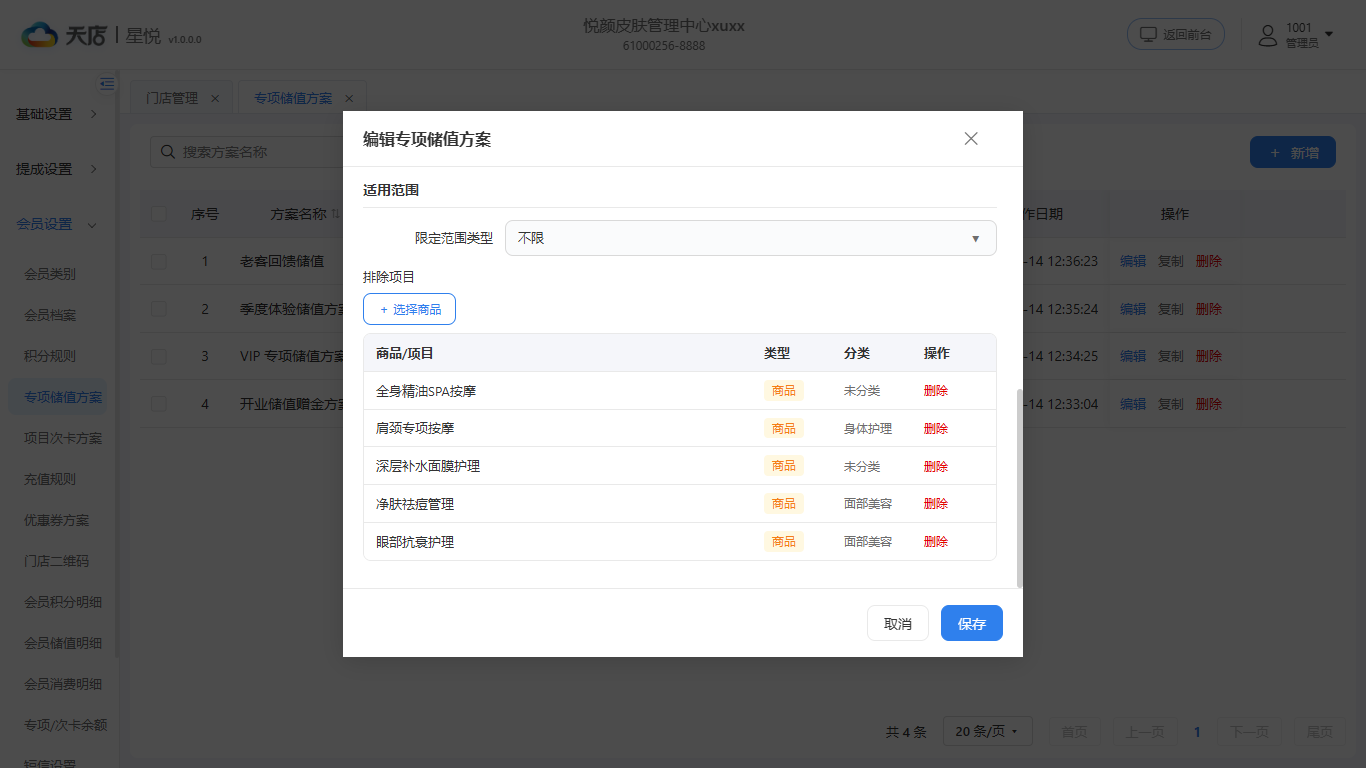This screenshot has height=768, width=1366.
Task: Tick the checkbox for row 开业储值赠金
Action: (x=159, y=404)
